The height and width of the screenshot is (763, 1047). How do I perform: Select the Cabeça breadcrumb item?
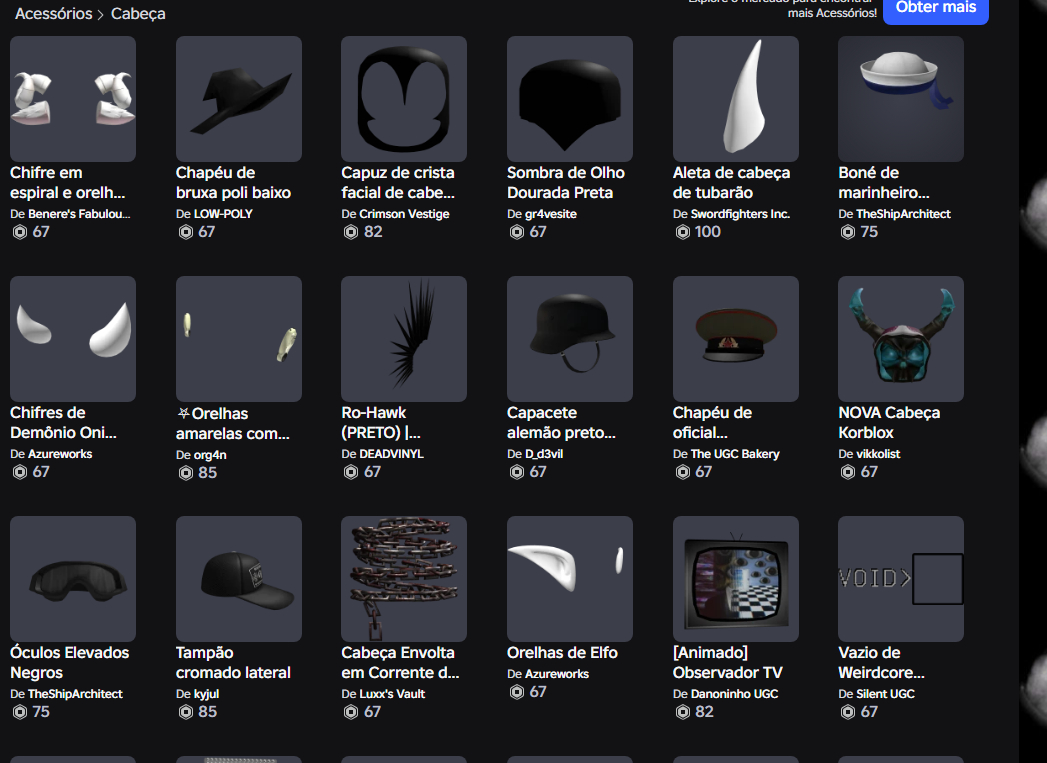pyautogui.click(x=138, y=13)
